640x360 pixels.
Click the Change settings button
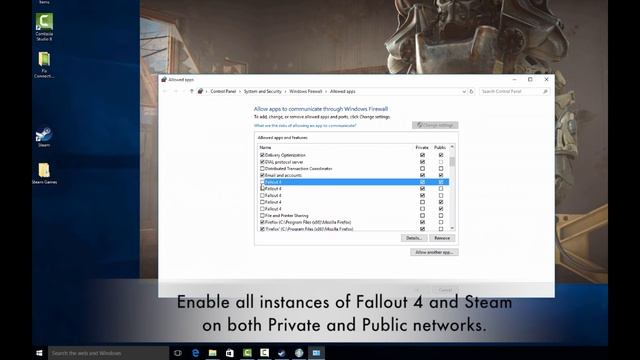(x=435, y=125)
